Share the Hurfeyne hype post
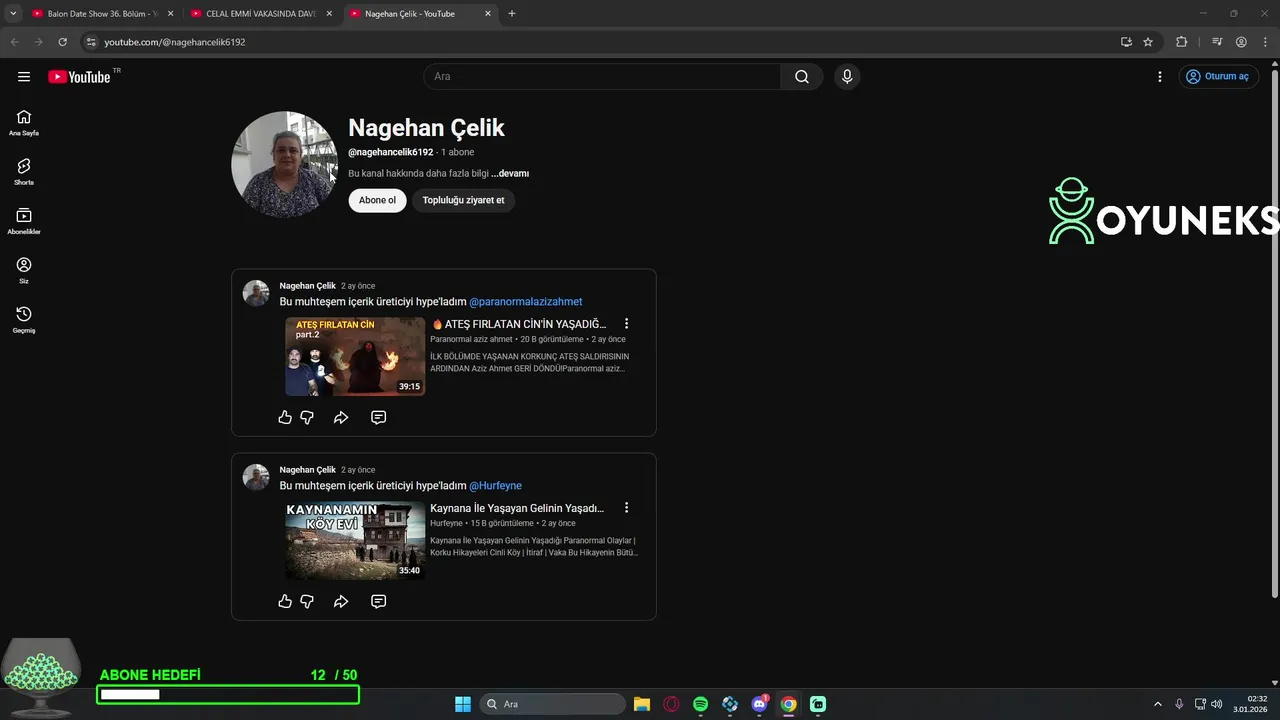Image resolution: width=1280 pixels, height=720 pixels. [341, 601]
